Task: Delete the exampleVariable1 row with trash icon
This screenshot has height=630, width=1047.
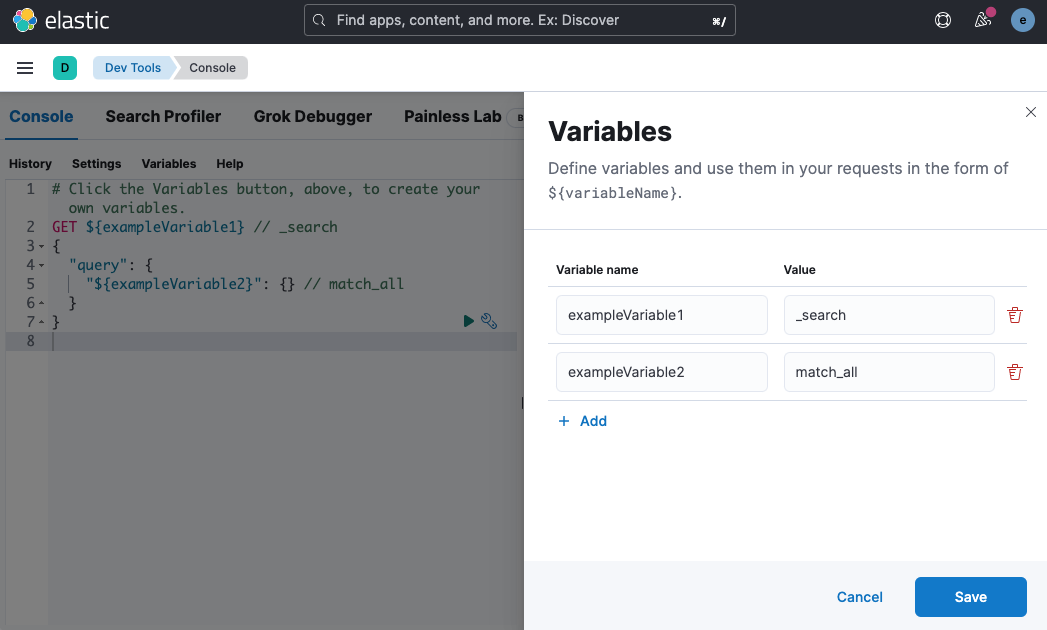Action: pos(1014,314)
